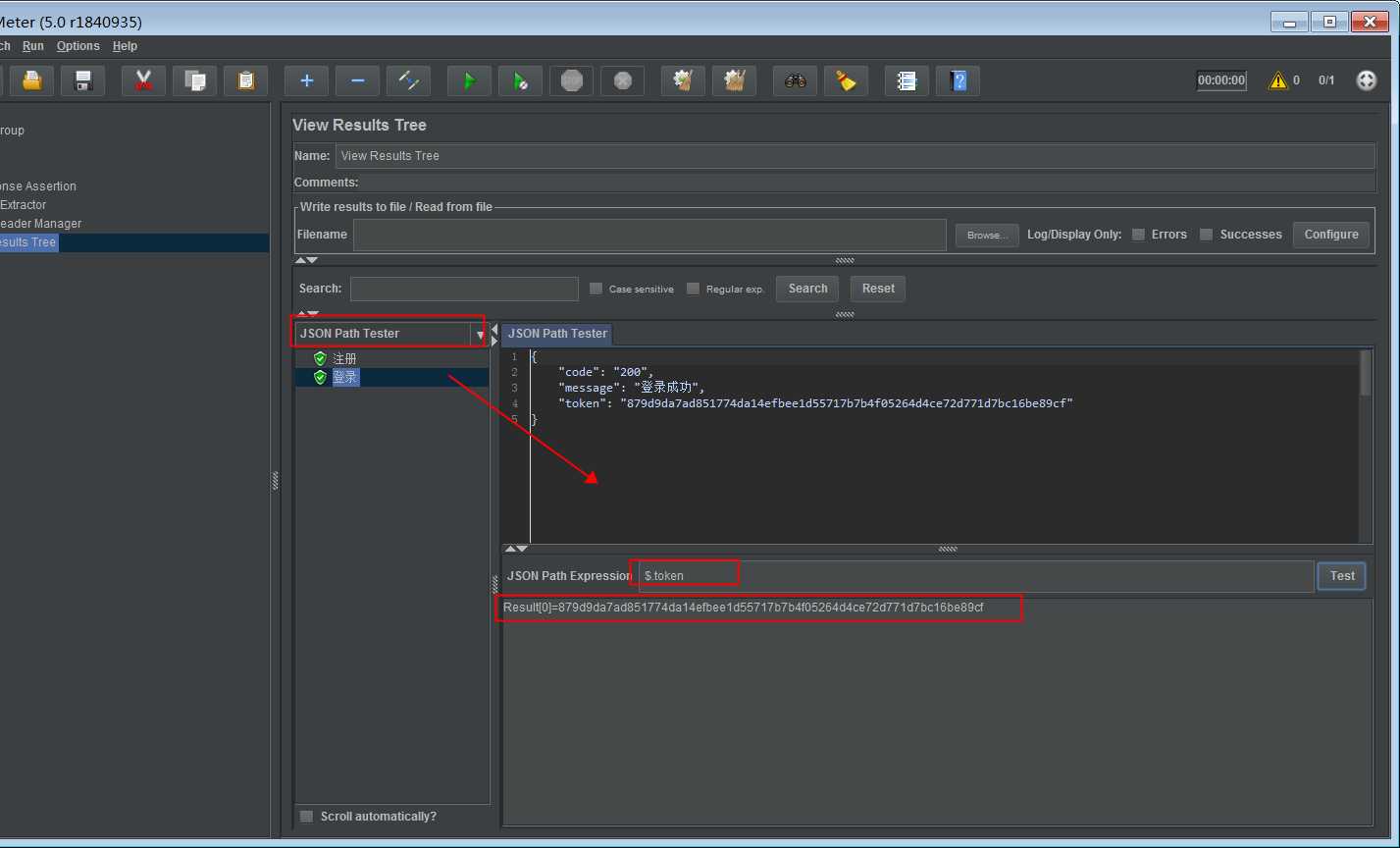This screenshot has width=1400, height=848.
Task: Select the JSON Path Tester tab
Action: (x=557, y=334)
